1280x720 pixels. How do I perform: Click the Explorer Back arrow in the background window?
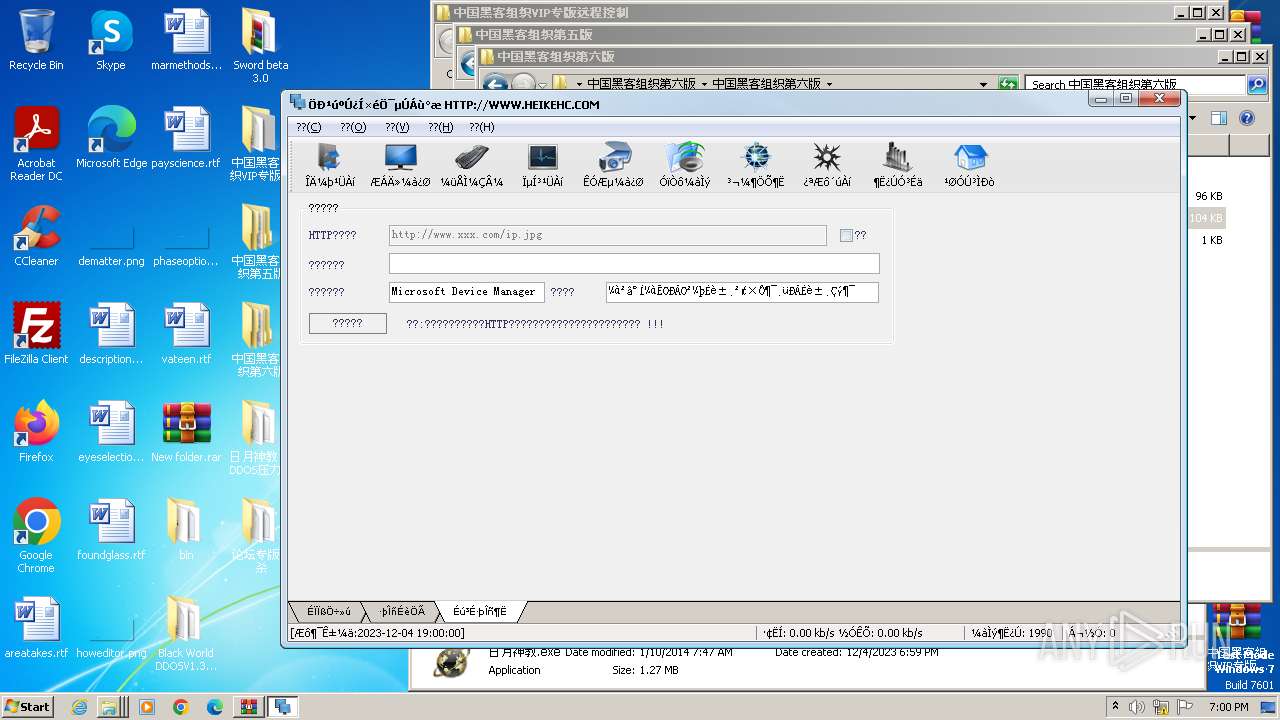[496, 84]
